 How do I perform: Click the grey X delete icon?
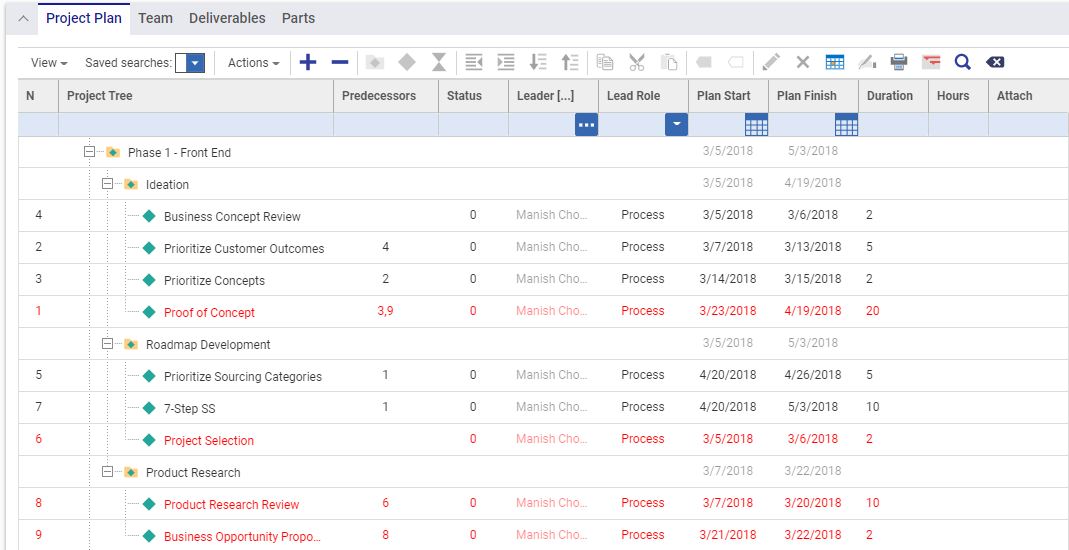[x=802, y=63]
